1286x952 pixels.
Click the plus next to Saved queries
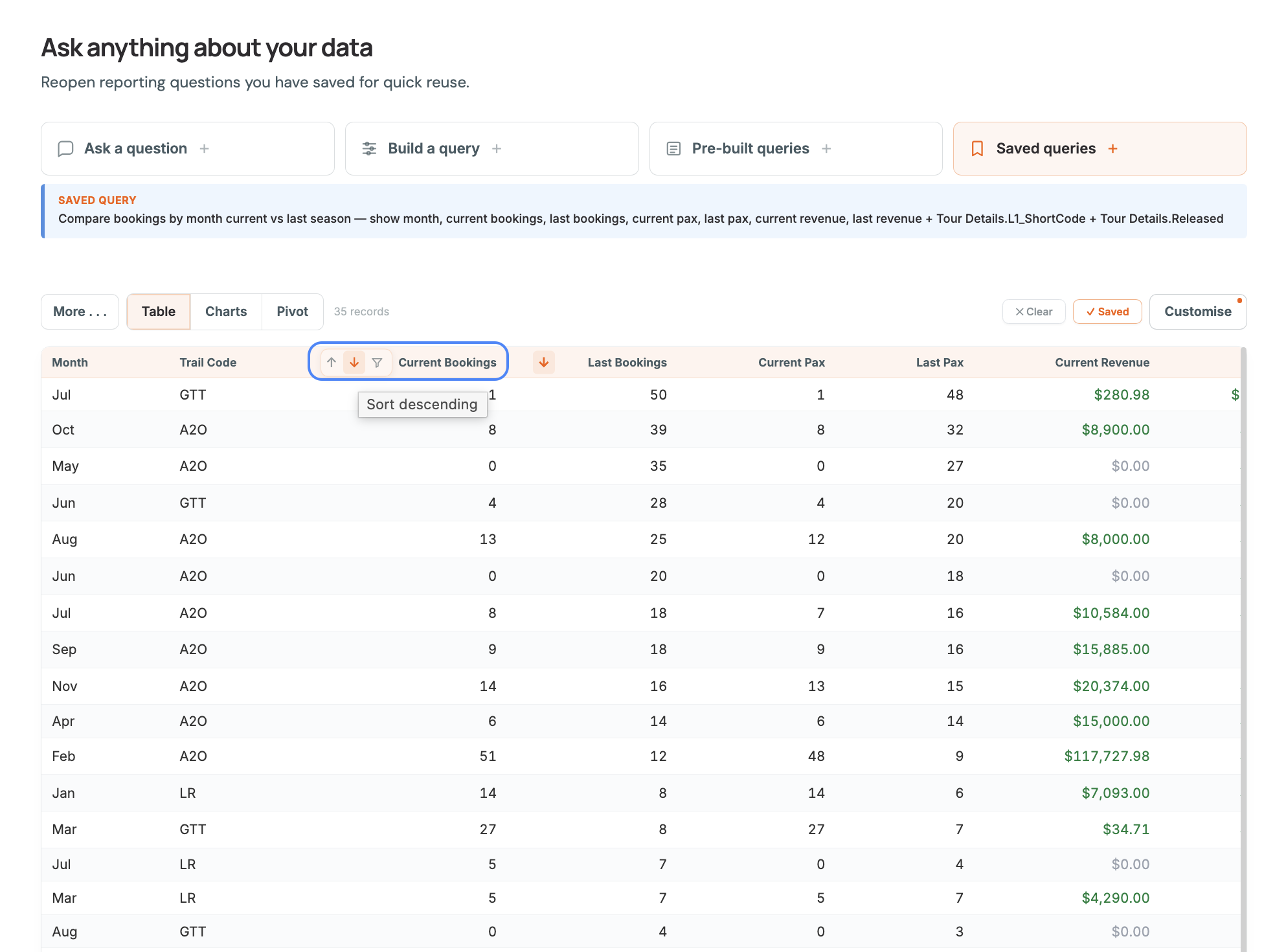1112,149
